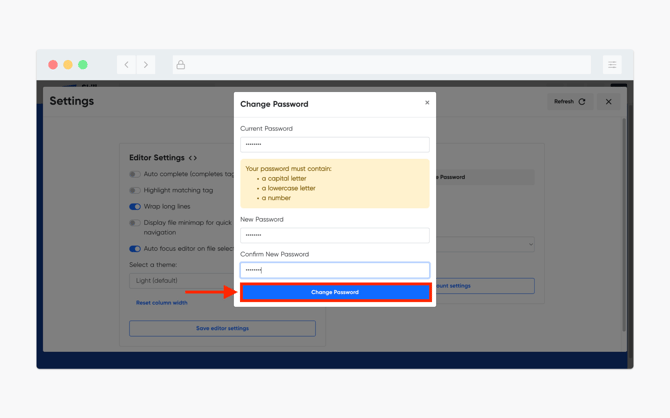
Task: Click the lock icon in address bar
Action: [181, 65]
